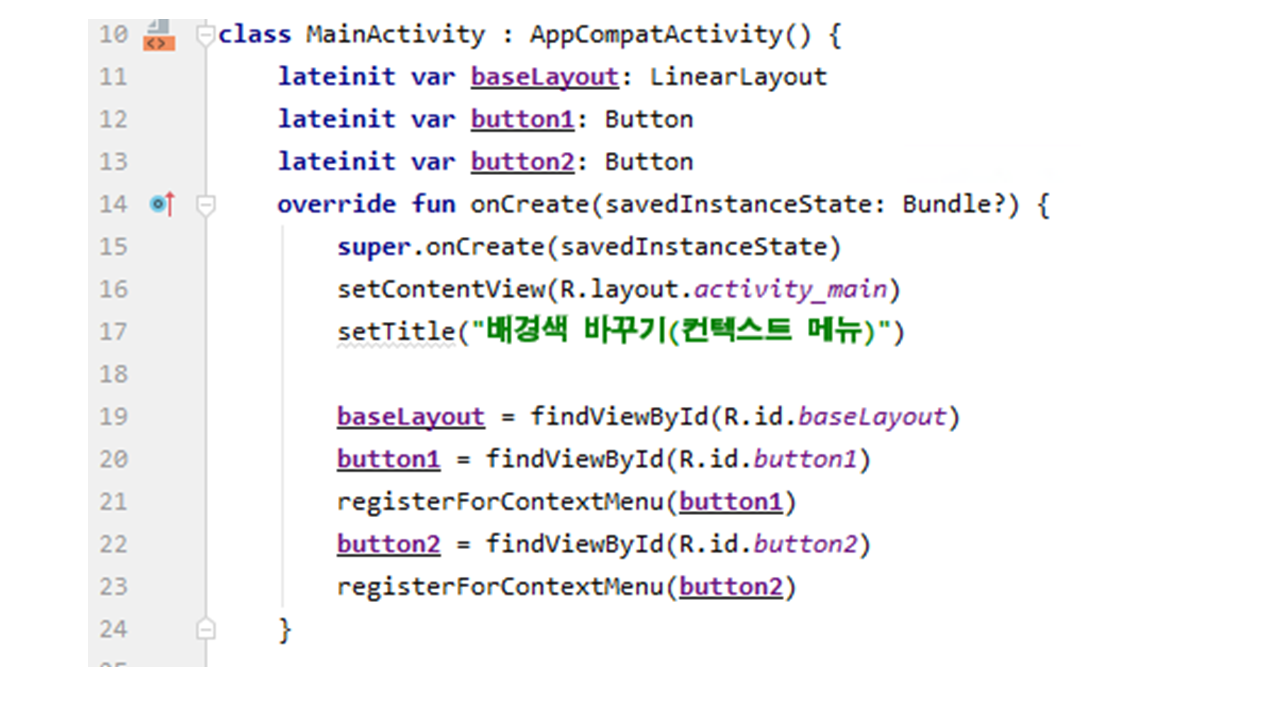Click the setTitle call with wavy underline
The image size is (1280, 720).
[396, 331]
